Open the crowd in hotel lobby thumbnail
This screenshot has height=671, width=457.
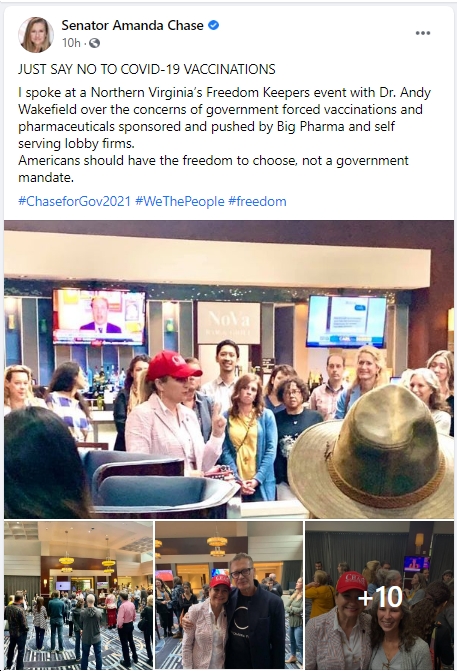pyautogui.click(x=78, y=595)
